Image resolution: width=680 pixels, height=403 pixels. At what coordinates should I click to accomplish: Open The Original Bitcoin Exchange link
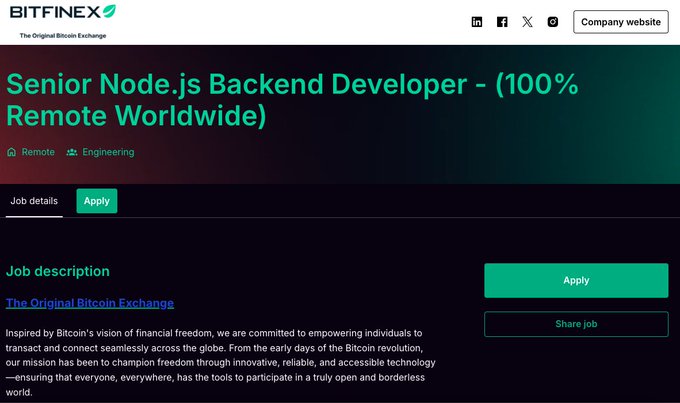coord(90,303)
